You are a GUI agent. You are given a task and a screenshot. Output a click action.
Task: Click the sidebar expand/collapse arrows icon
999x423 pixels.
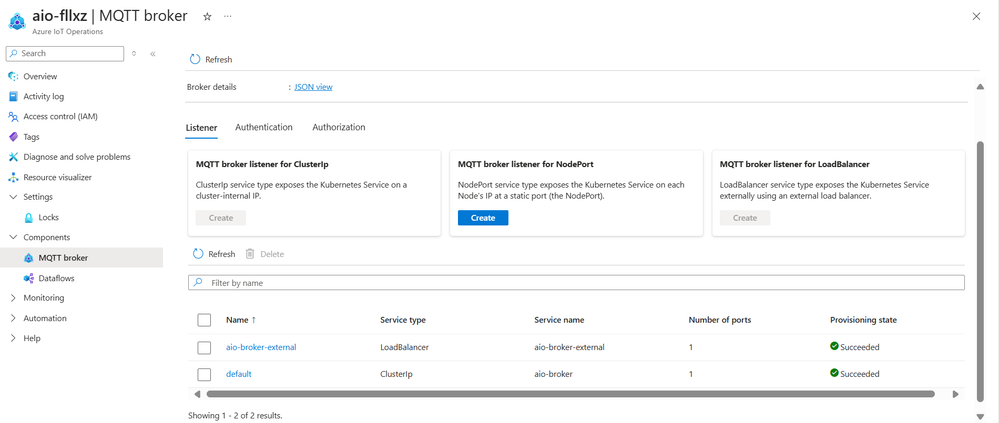coord(134,54)
